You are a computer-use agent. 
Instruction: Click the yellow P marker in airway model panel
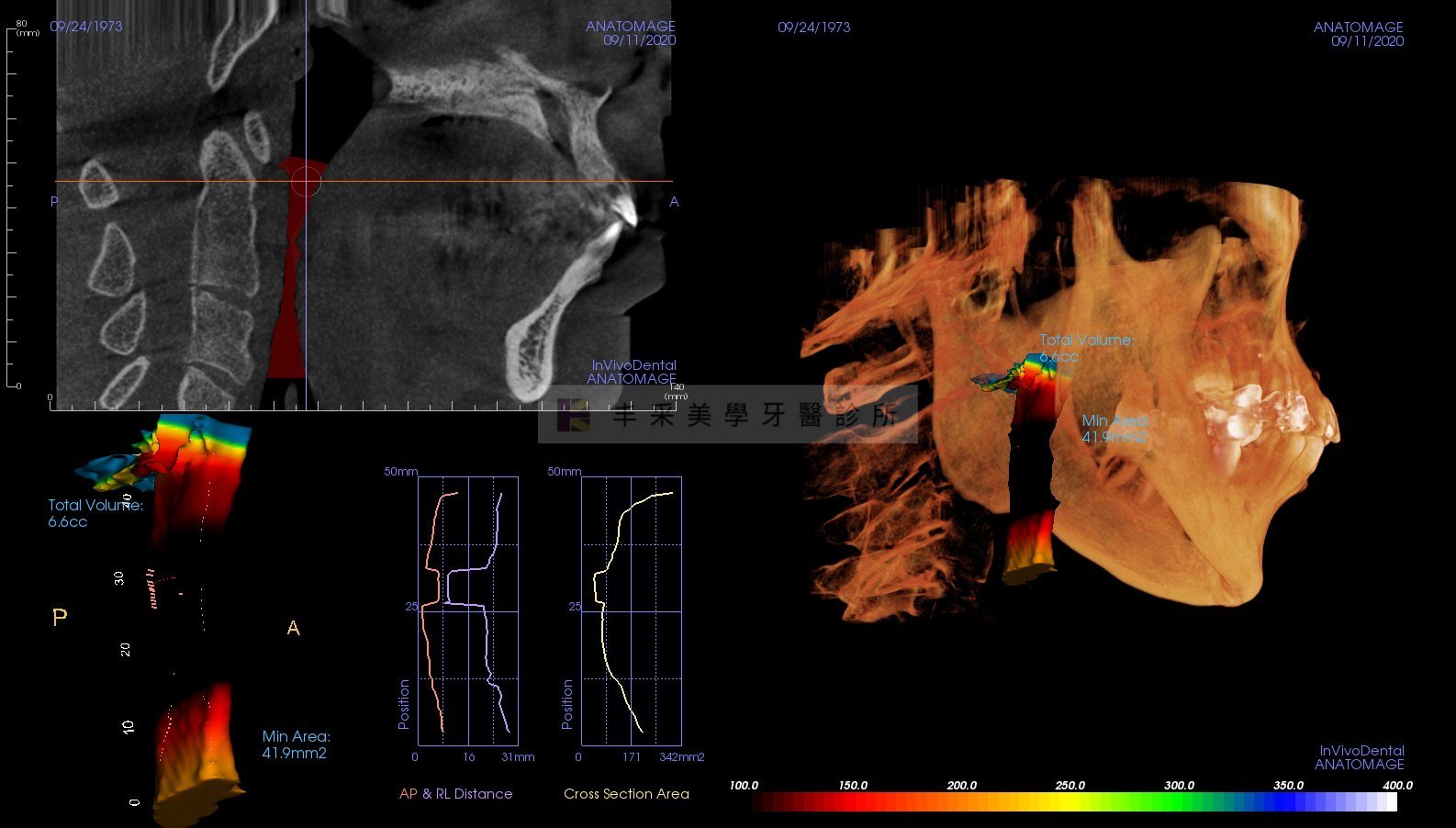tap(60, 618)
